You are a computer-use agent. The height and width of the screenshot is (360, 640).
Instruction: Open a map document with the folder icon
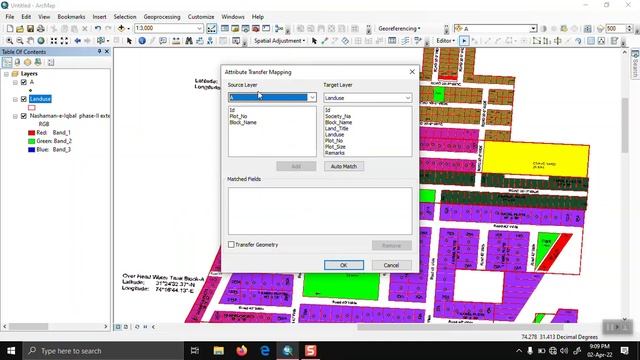(x=20, y=29)
